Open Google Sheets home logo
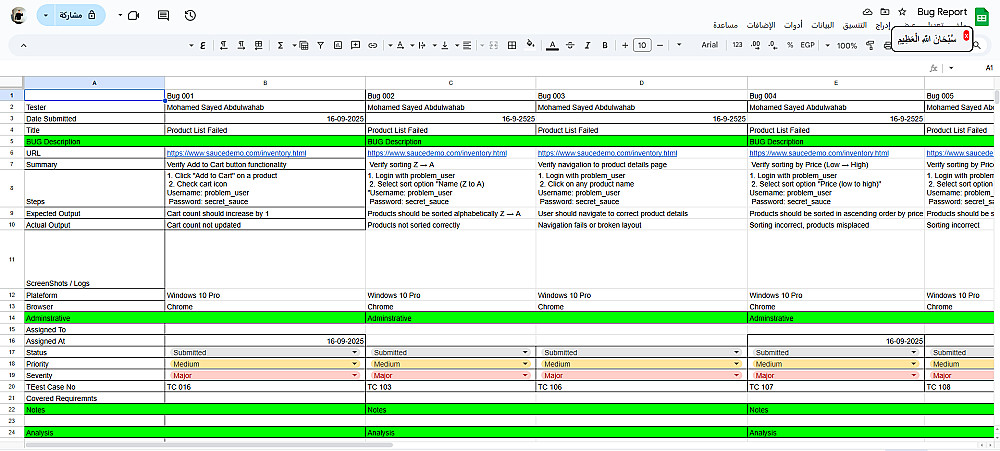The width and height of the screenshot is (1000, 451). point(982,15)
